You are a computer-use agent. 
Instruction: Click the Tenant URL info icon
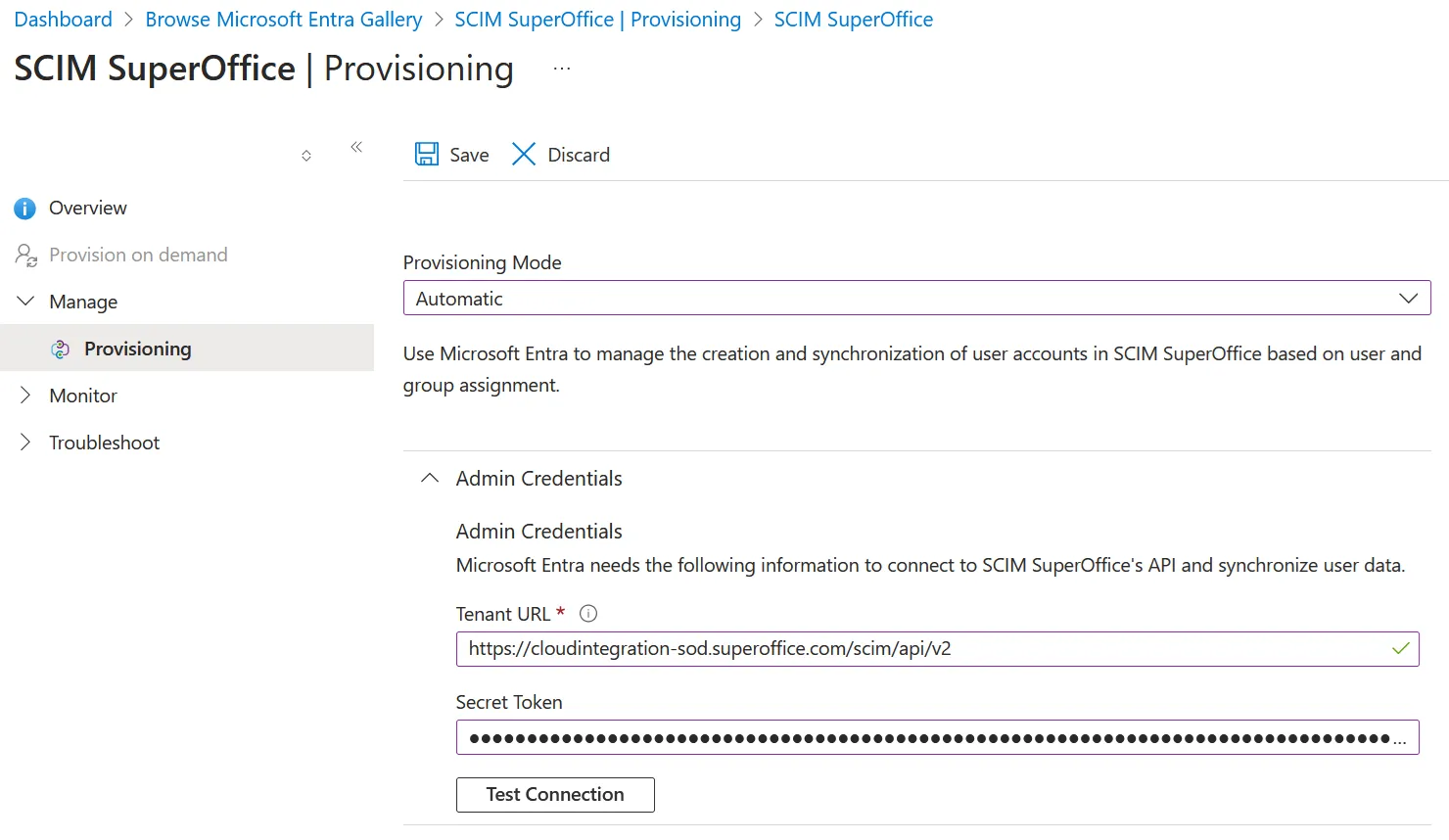tap(588, 614)
